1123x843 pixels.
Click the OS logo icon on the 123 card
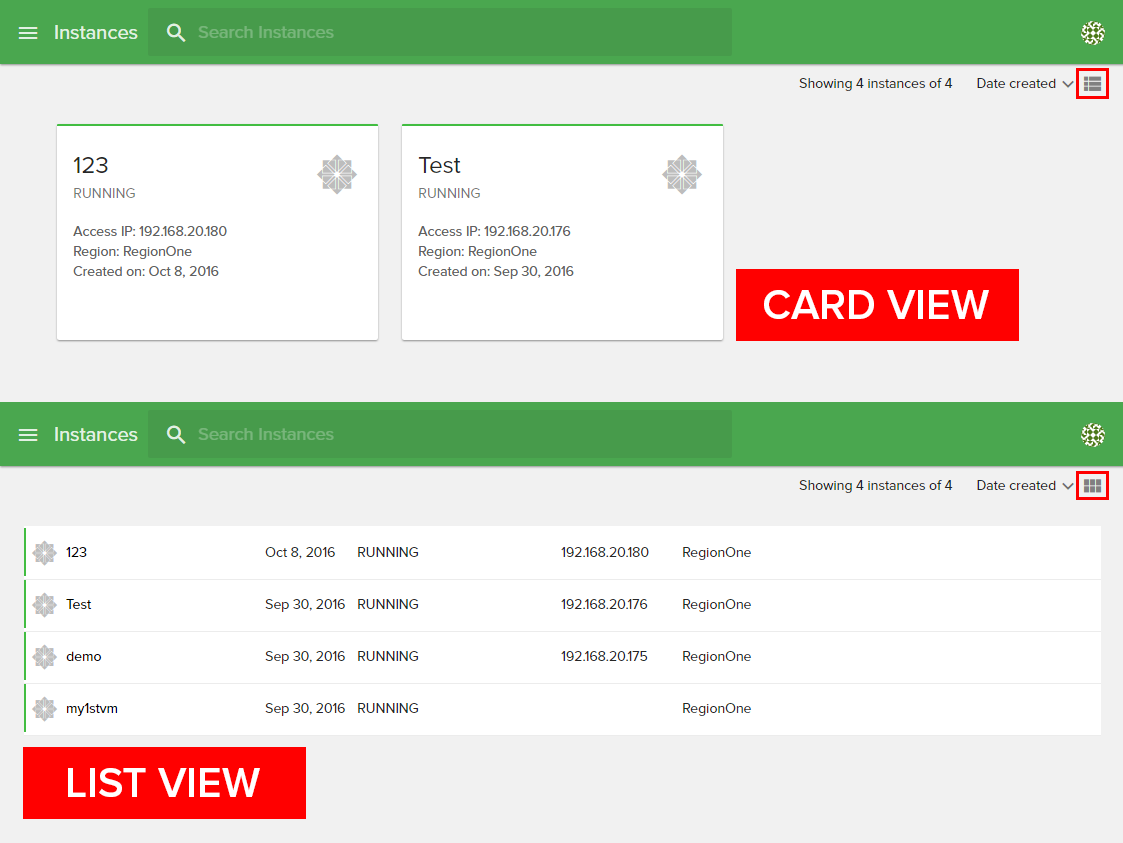pos(337,175)
